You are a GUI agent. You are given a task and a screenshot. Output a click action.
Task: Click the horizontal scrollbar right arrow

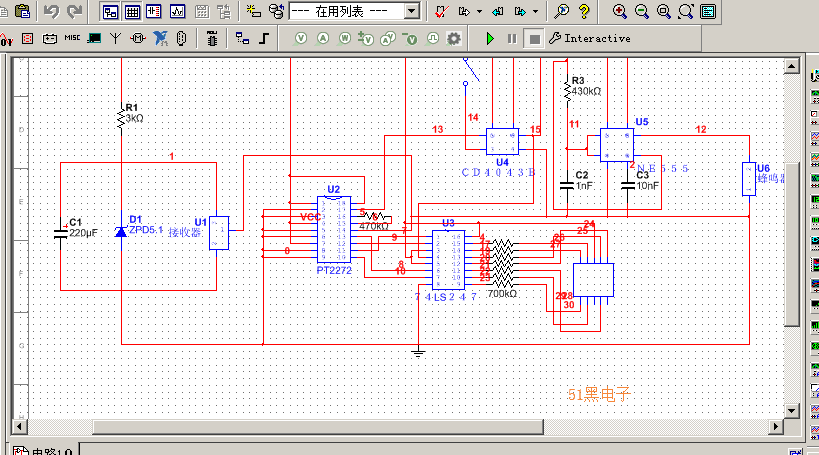tap(776, 427)
